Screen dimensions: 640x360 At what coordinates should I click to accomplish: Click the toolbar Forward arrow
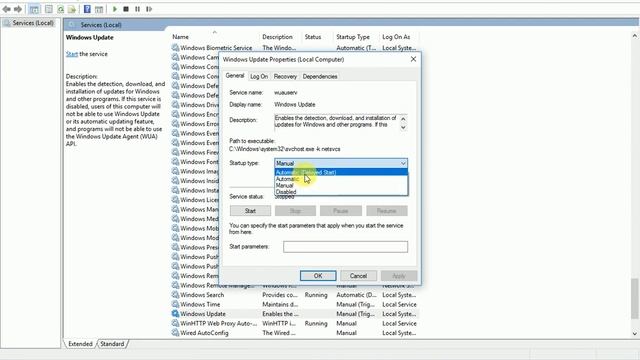pyautogui.click(x=18, y=9)
